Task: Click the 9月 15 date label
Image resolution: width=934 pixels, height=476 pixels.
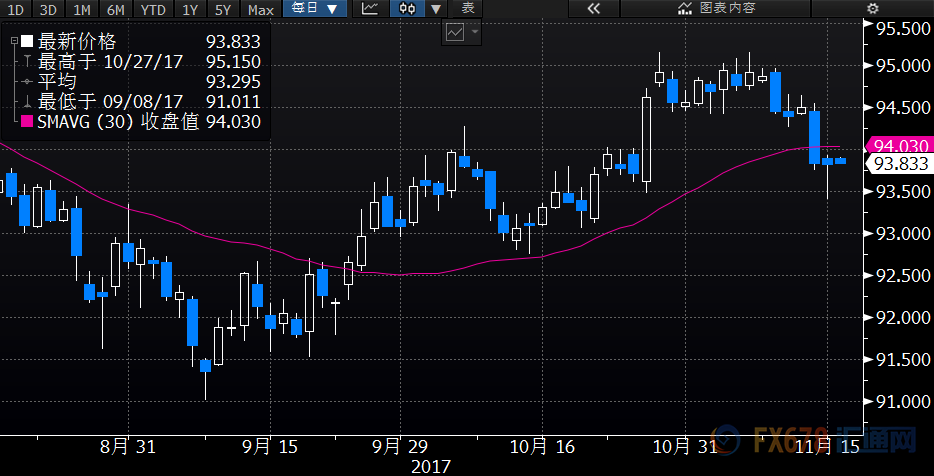Action: point(270,446)
